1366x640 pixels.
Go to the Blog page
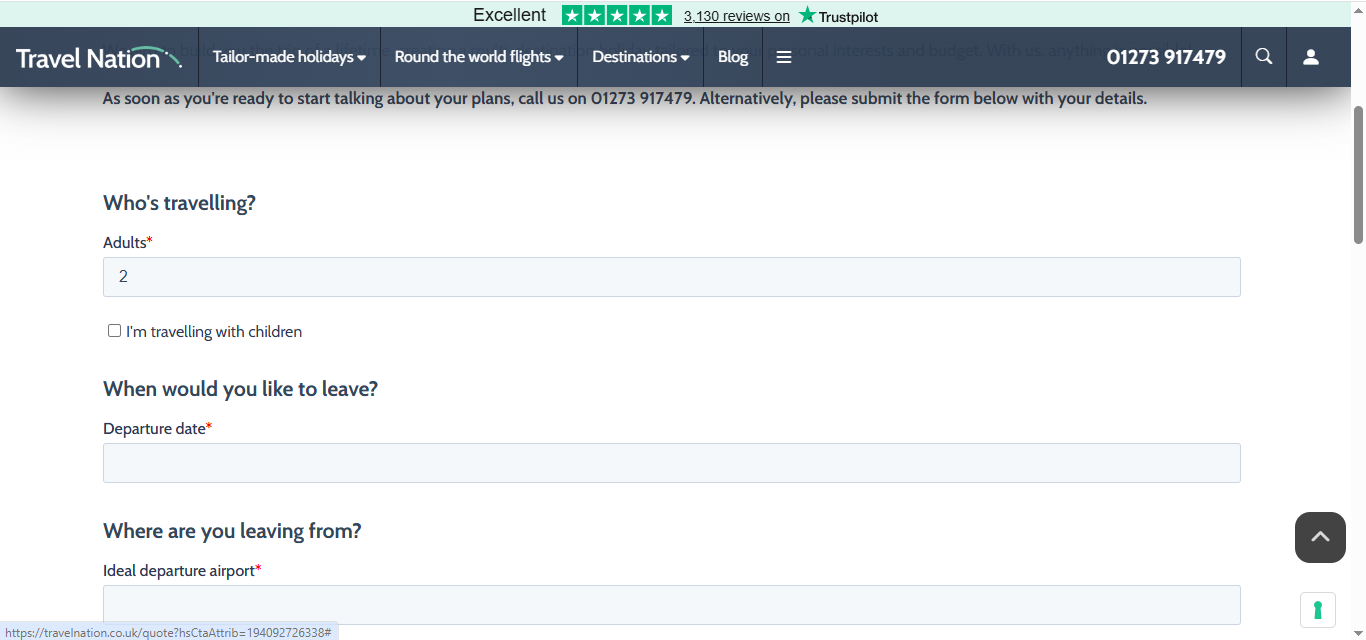pos(733,57)
